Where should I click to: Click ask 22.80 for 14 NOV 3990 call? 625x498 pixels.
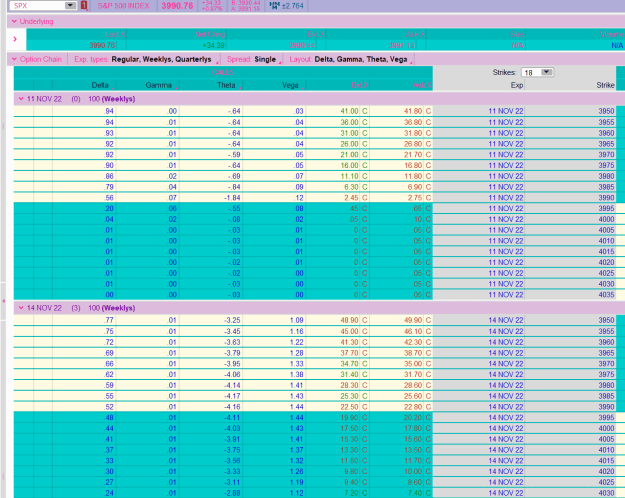click(412, 407)
